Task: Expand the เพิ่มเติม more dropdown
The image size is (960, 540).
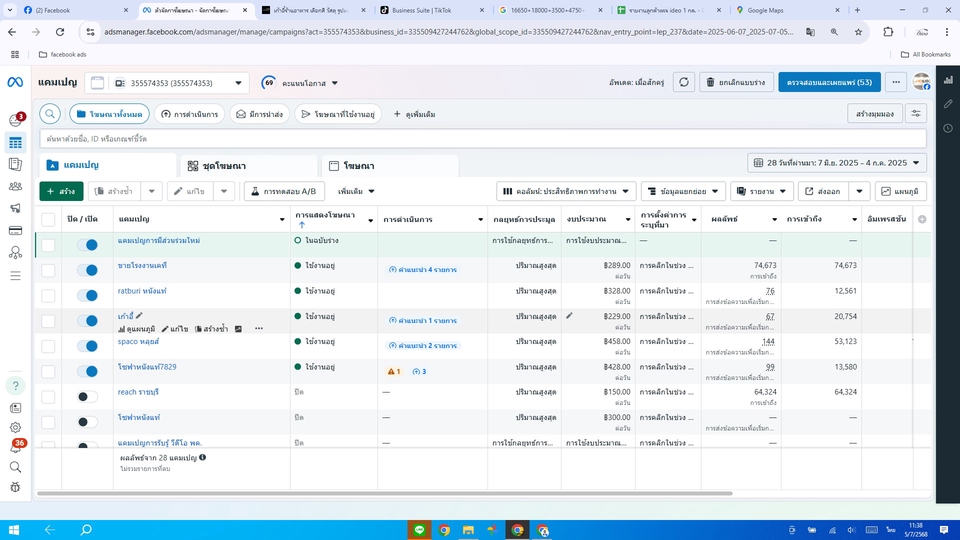Action: pos(356,191)
